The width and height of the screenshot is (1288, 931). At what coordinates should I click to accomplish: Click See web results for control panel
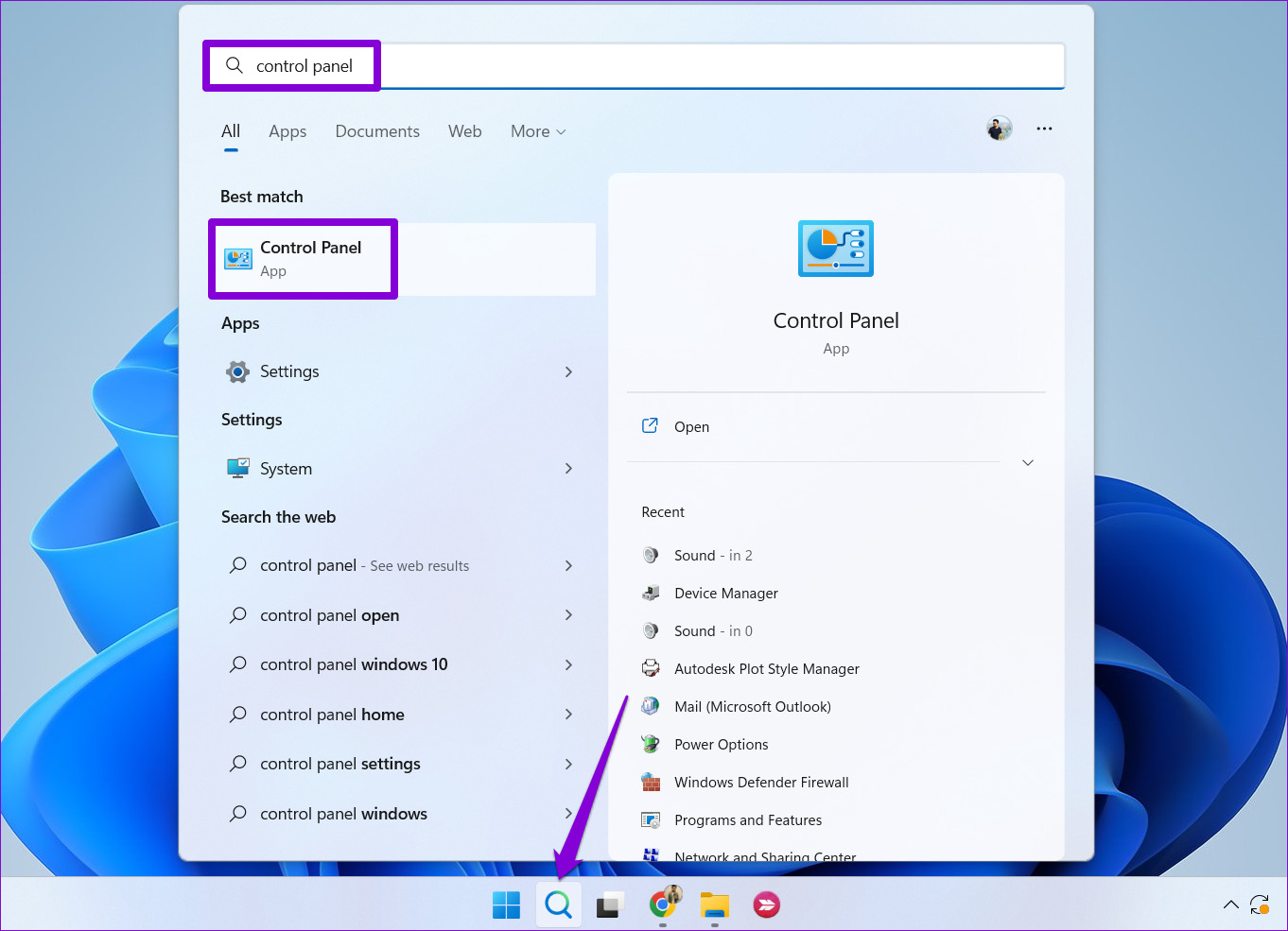(364, 565)
